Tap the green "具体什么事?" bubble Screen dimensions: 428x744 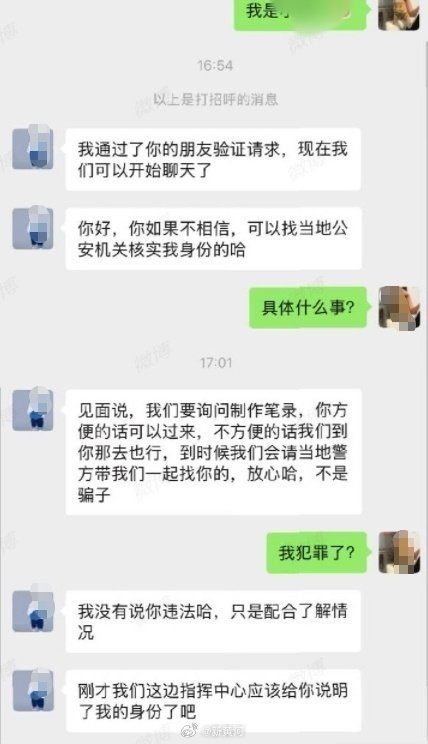[308, 307]
